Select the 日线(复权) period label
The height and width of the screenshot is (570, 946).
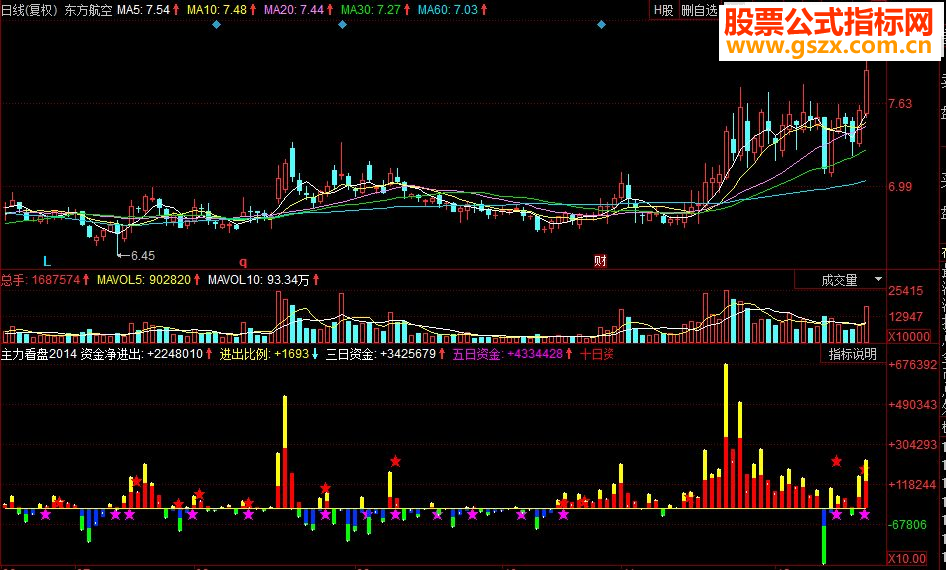(x=30, y=10)
